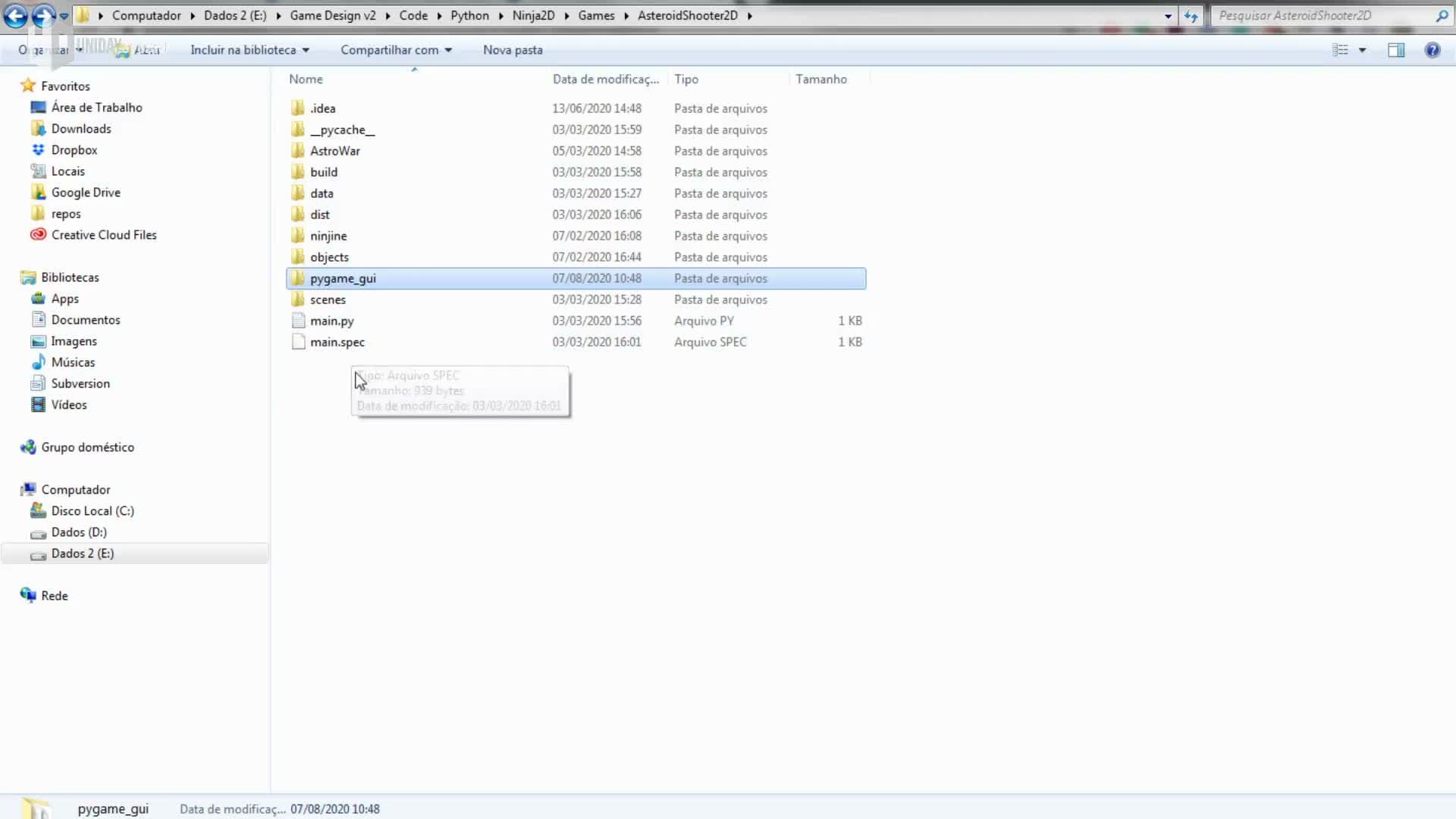Image resolution: width=1456 pixels, height=819 pixels.
Task: Select the main.py file icon
Action: (298, 321)
